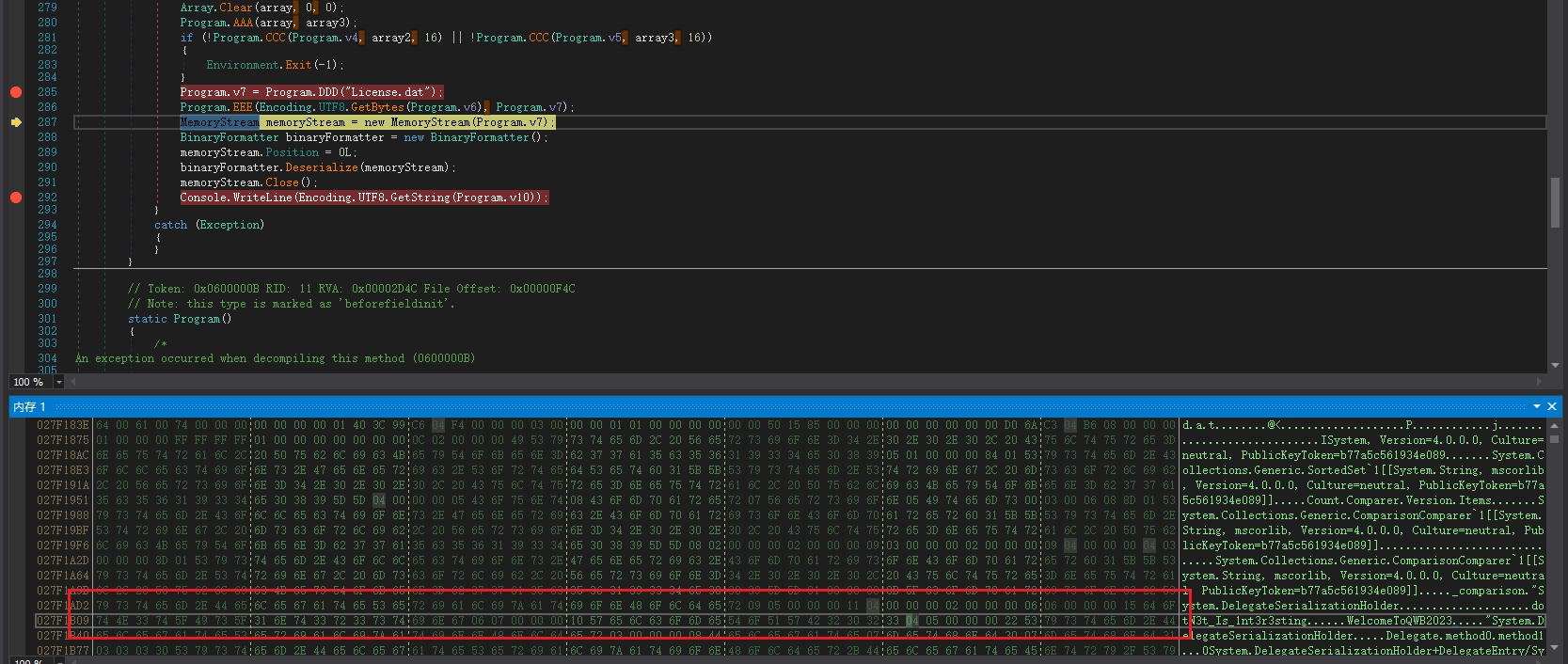The height and width of the screenshot is (664, 1568).
Task: Click the code editor vertical scrollbar thumb
Action: (1556, 202)
